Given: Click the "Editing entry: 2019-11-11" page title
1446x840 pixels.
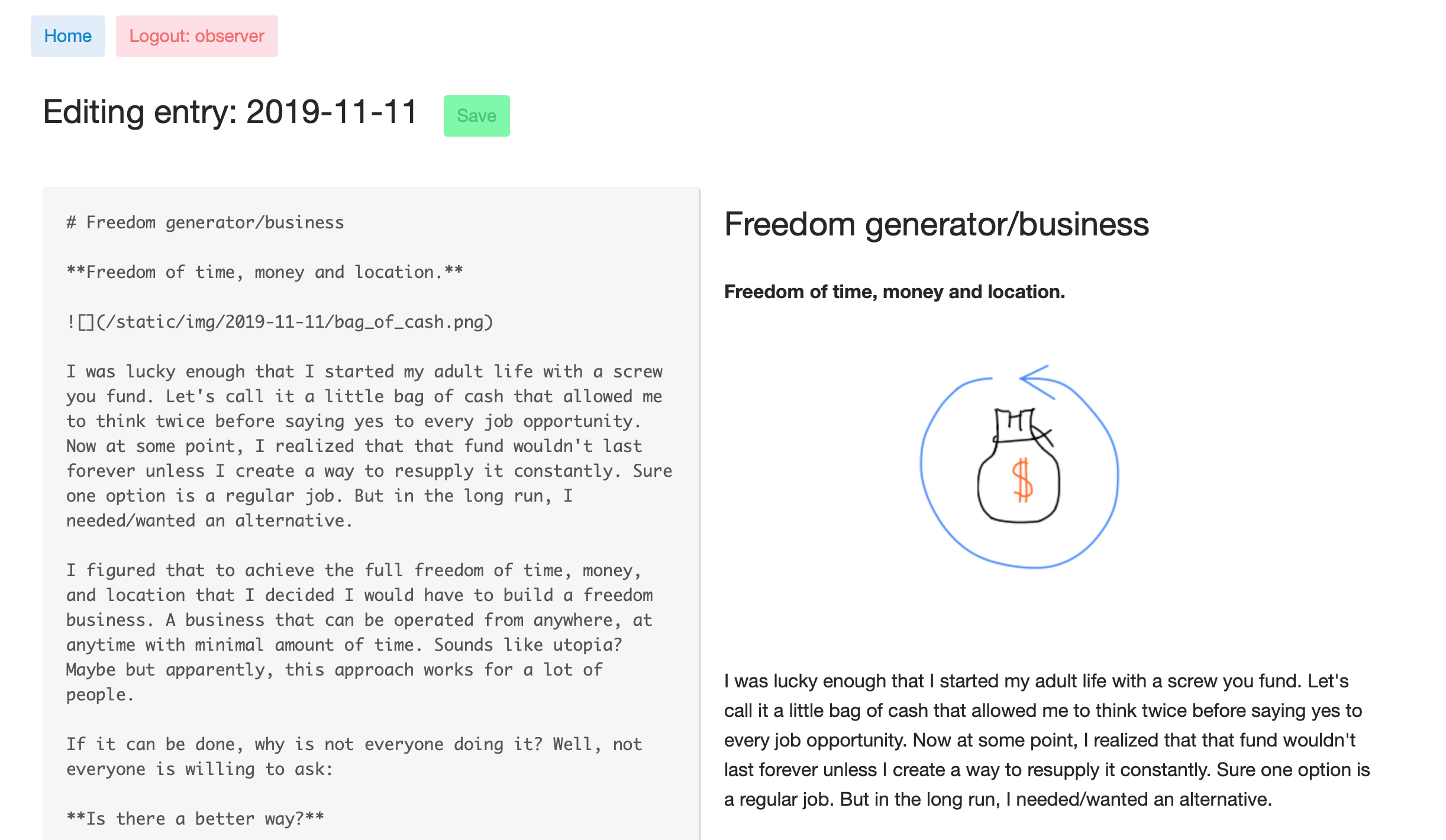Looking at the screenshot, I should [x=230, y=112].
